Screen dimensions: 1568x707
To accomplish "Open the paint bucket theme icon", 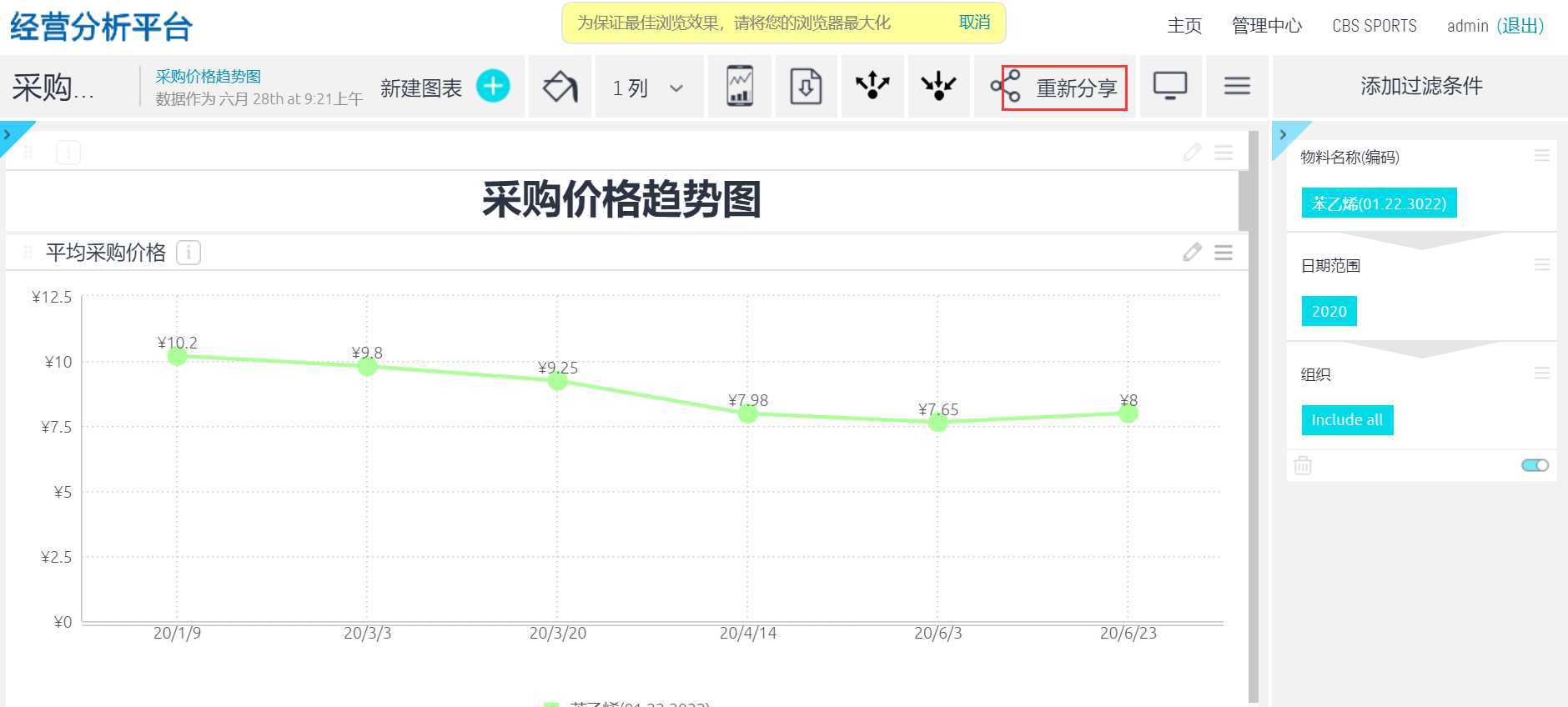I will pos(560,86).
